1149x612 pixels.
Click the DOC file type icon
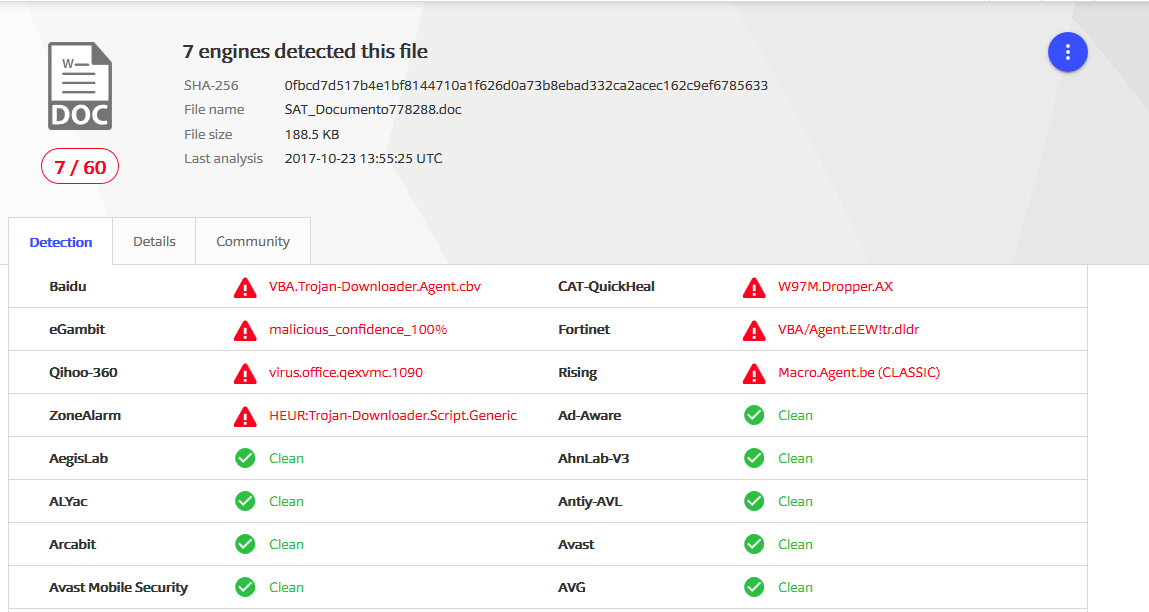point(80,86)
